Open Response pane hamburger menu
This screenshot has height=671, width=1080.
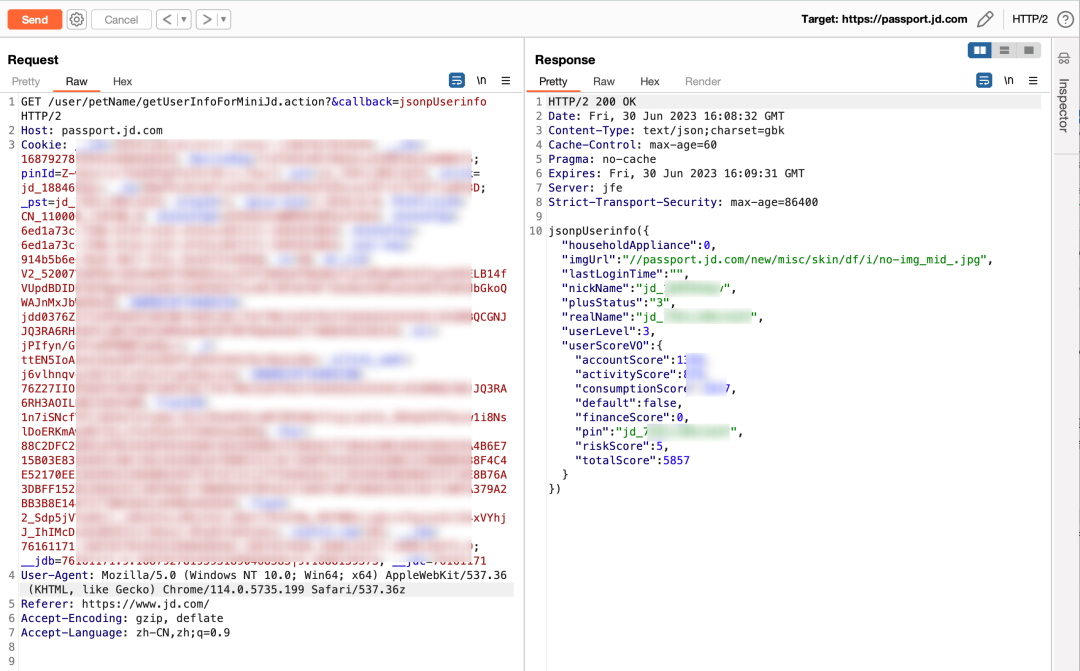[x=1033, y=81]
